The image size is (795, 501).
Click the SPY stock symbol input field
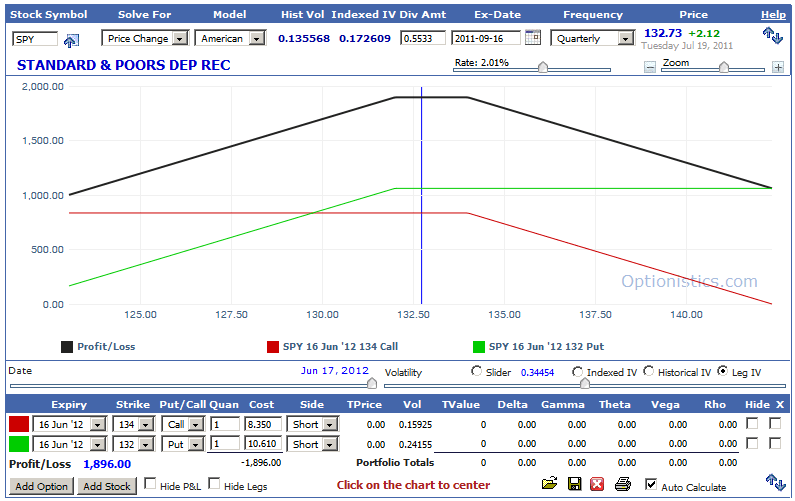(x=35, y=39)
